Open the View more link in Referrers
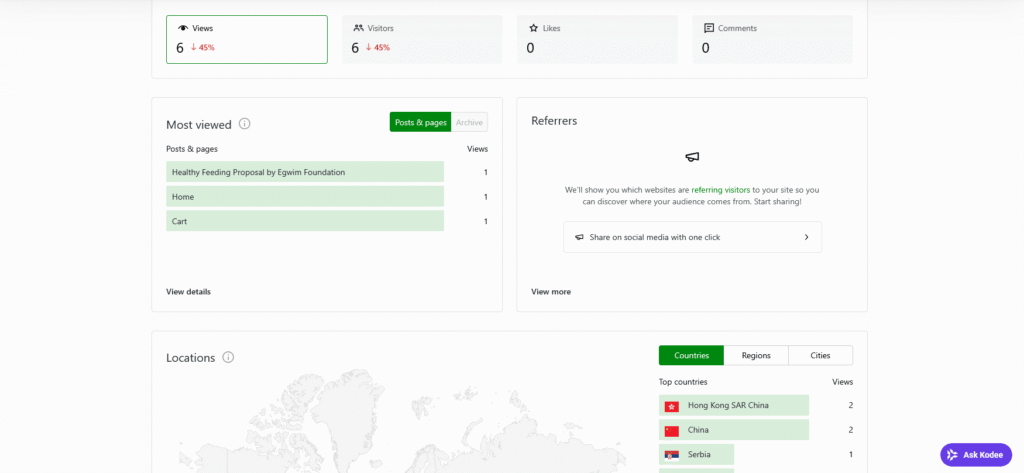 (x=551, y=291)
